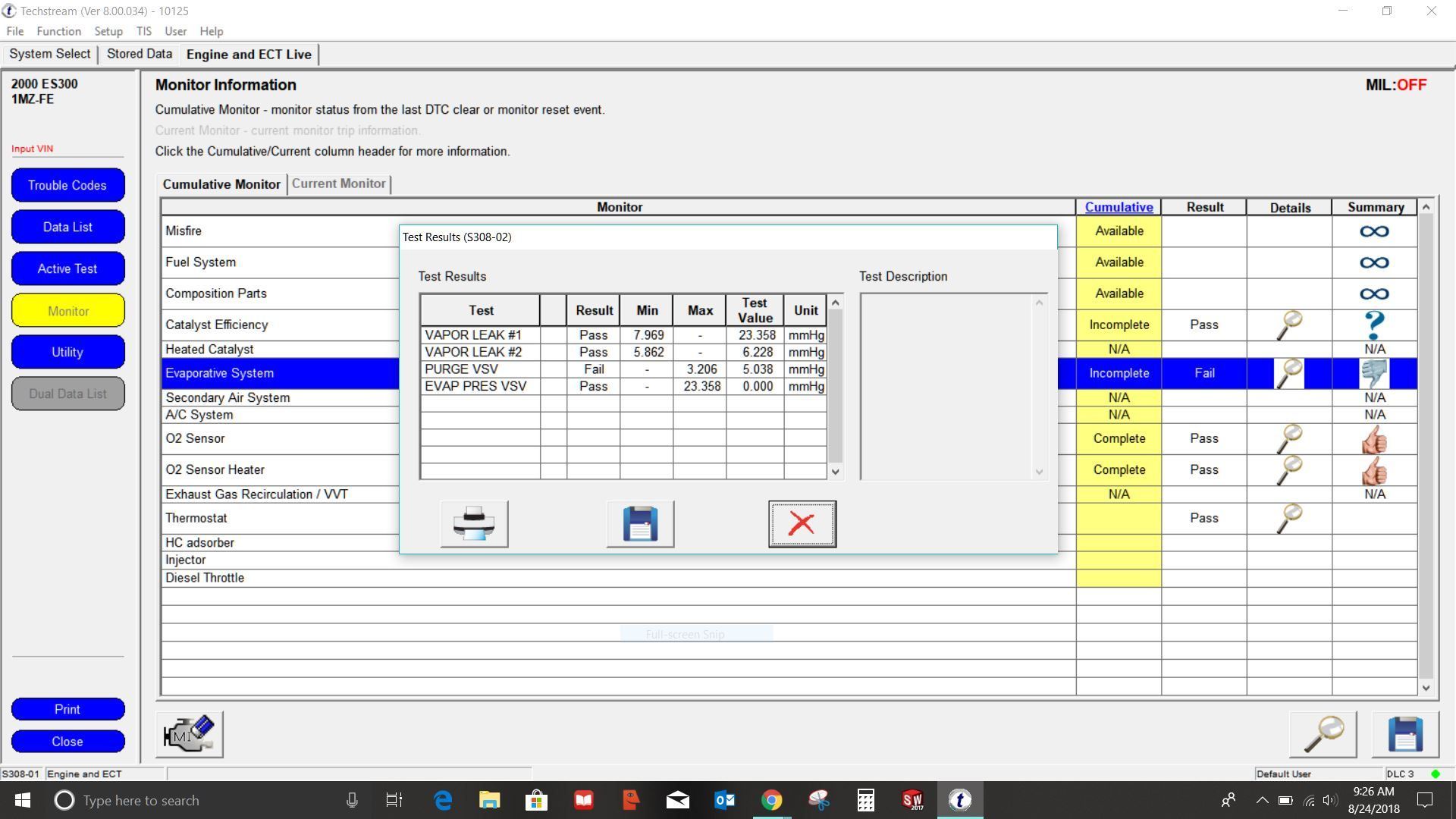This screenshot has height=819, width=1456.
Task: Click the printer icon in Test Results dialog
Action: tap(474, 524)
